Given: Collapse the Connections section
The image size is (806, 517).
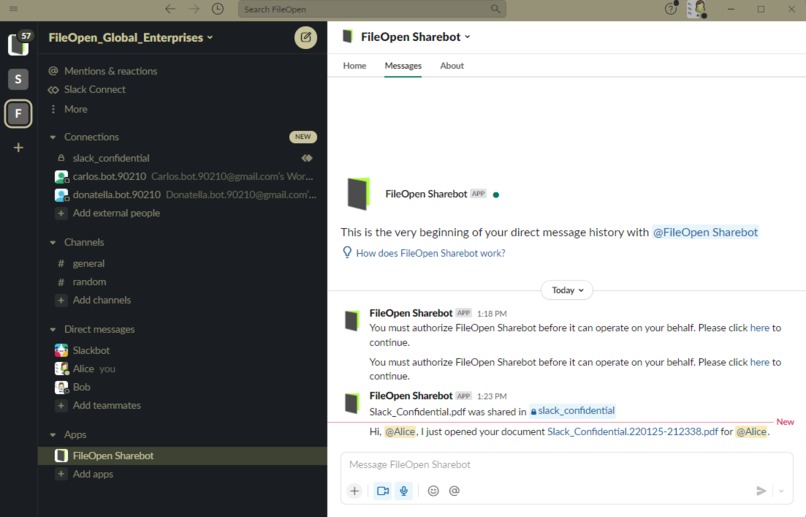Looking at the screenshot, I should [x=52, y=137].
